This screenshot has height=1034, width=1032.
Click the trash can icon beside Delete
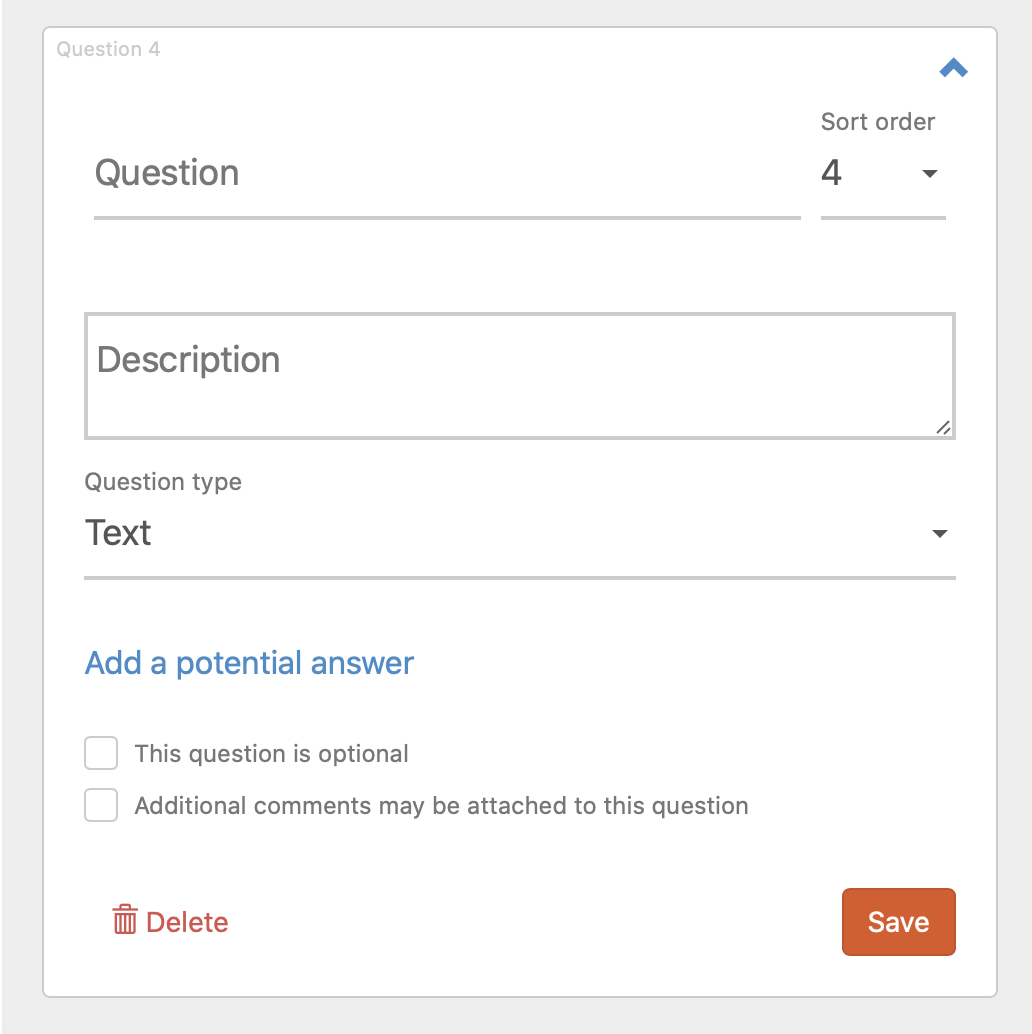pyautogui.click(x=125, y=920)
